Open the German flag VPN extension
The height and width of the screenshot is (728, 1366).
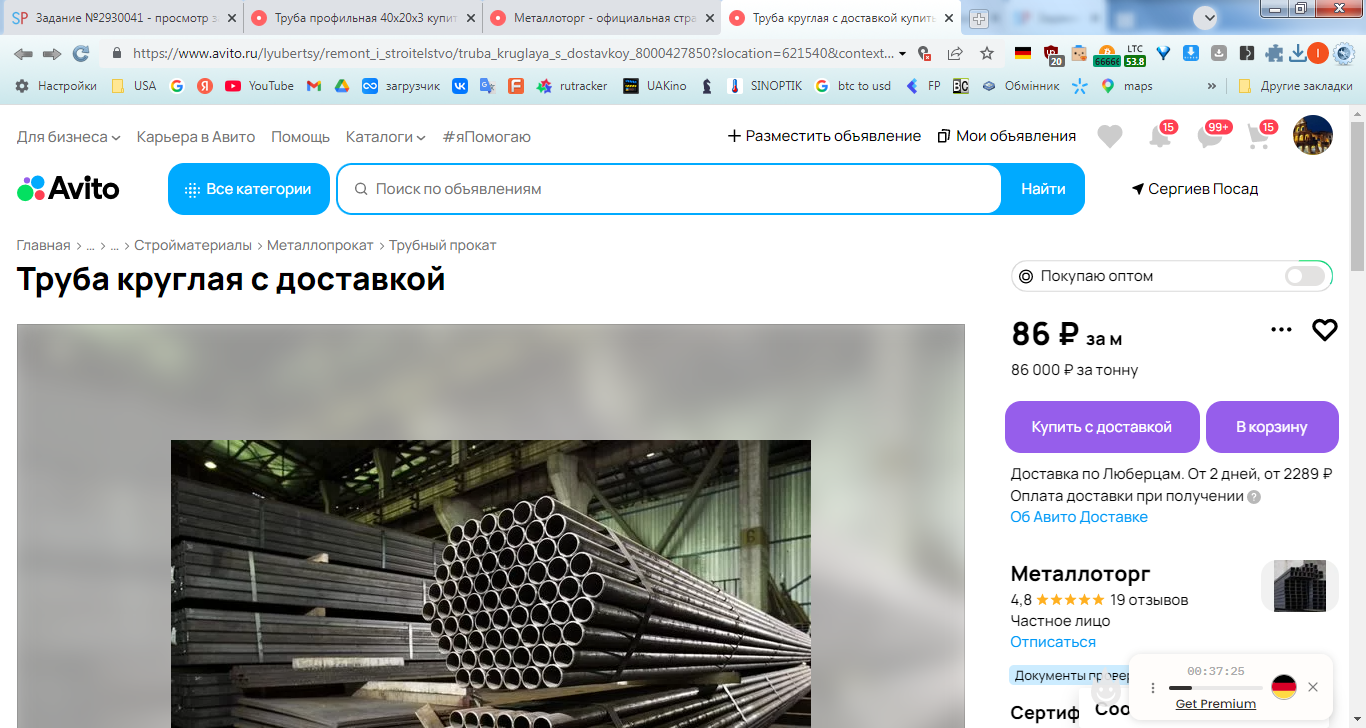click(x=1022, y=54)
